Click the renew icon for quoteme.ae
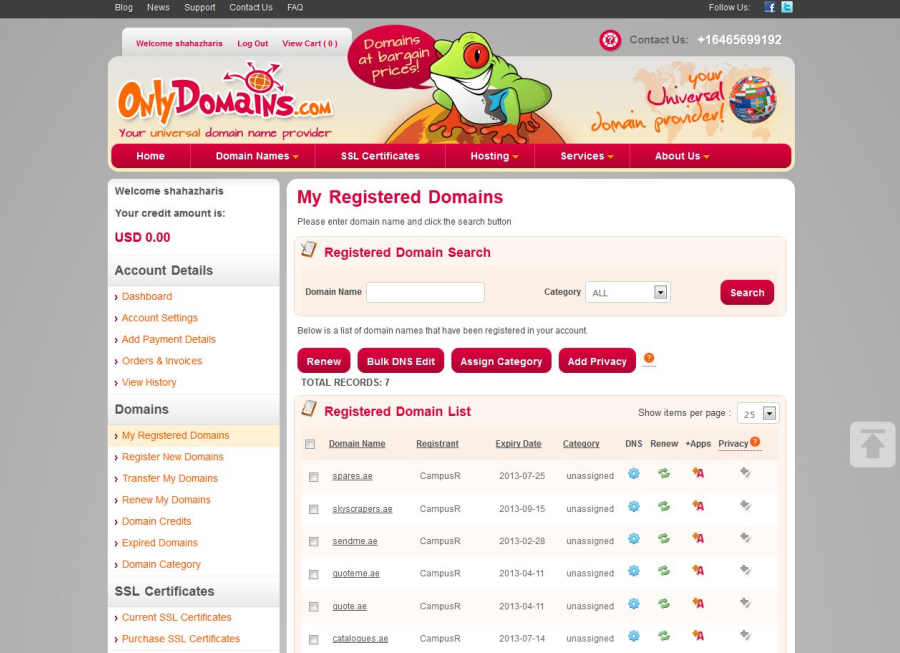900x653 pixels. click(664, 570)
